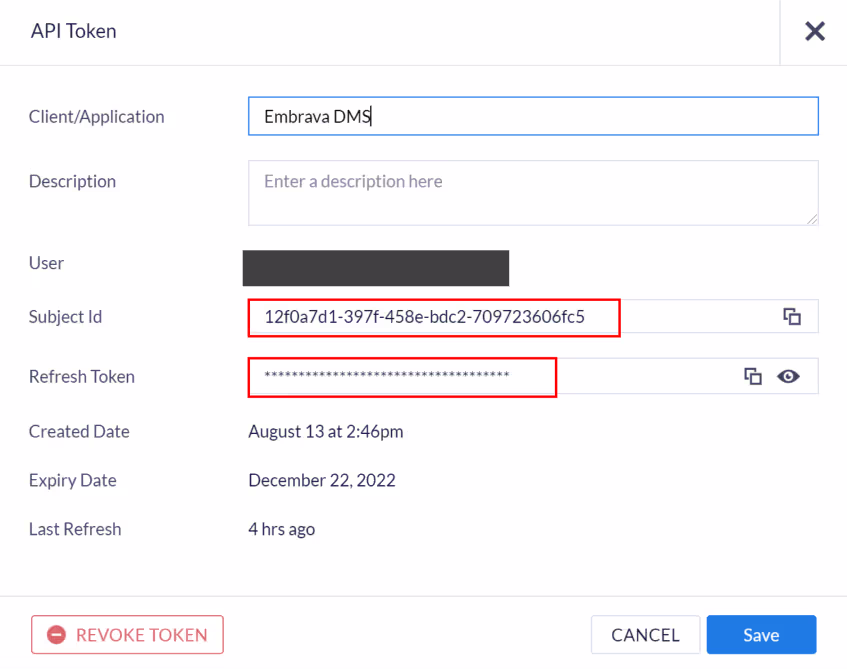Focus the Description text area
The image size is (847, 669).
[533, 193]
